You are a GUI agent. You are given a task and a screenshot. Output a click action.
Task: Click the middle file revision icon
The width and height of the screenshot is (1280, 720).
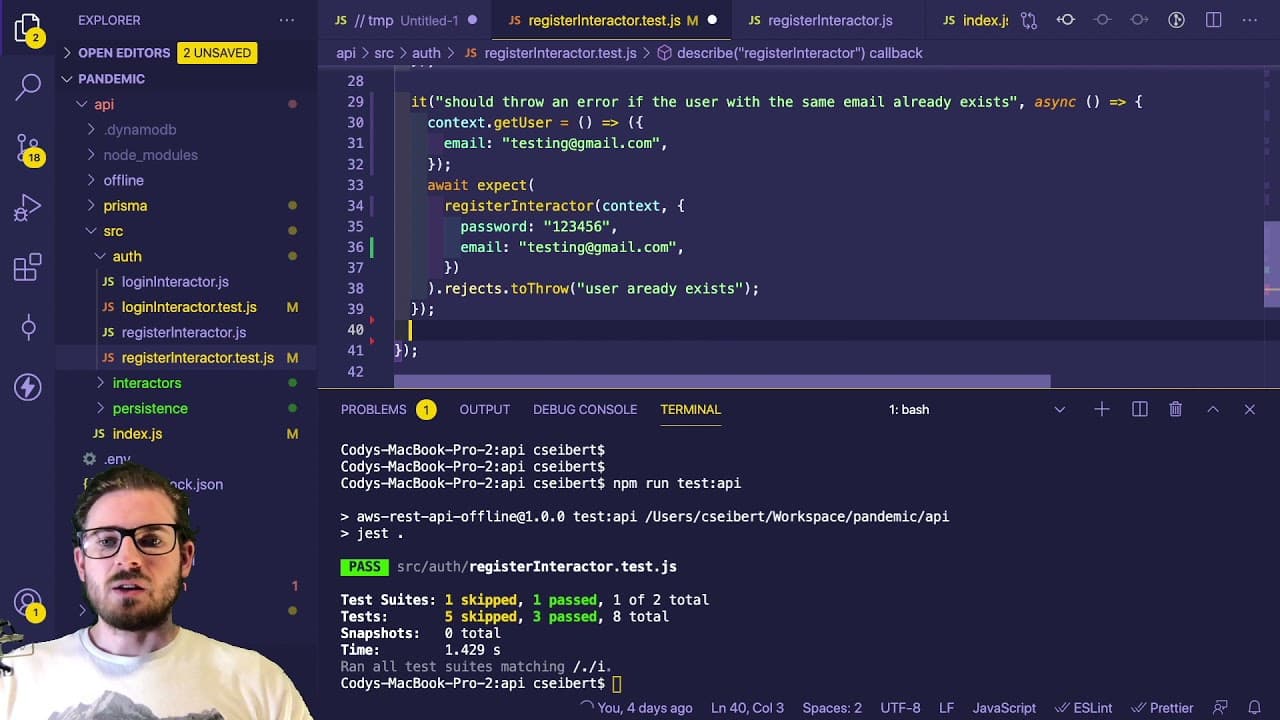[1103, 20]
